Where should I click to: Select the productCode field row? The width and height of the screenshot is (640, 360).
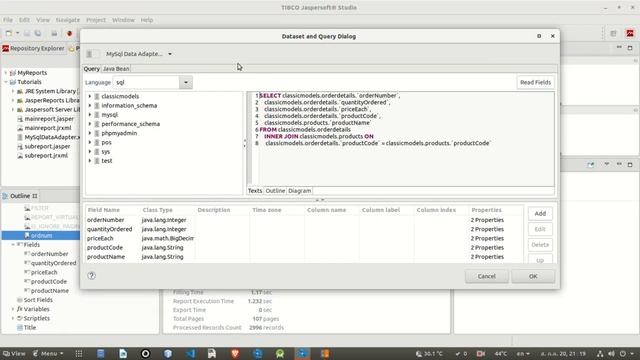pyautogui.click(x=304, y=248)
